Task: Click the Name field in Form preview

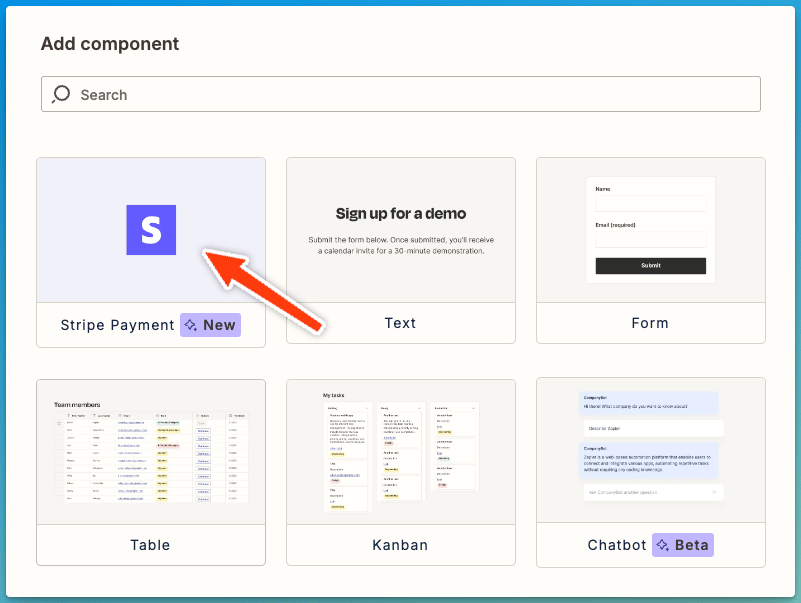Action: coord(651,203)
